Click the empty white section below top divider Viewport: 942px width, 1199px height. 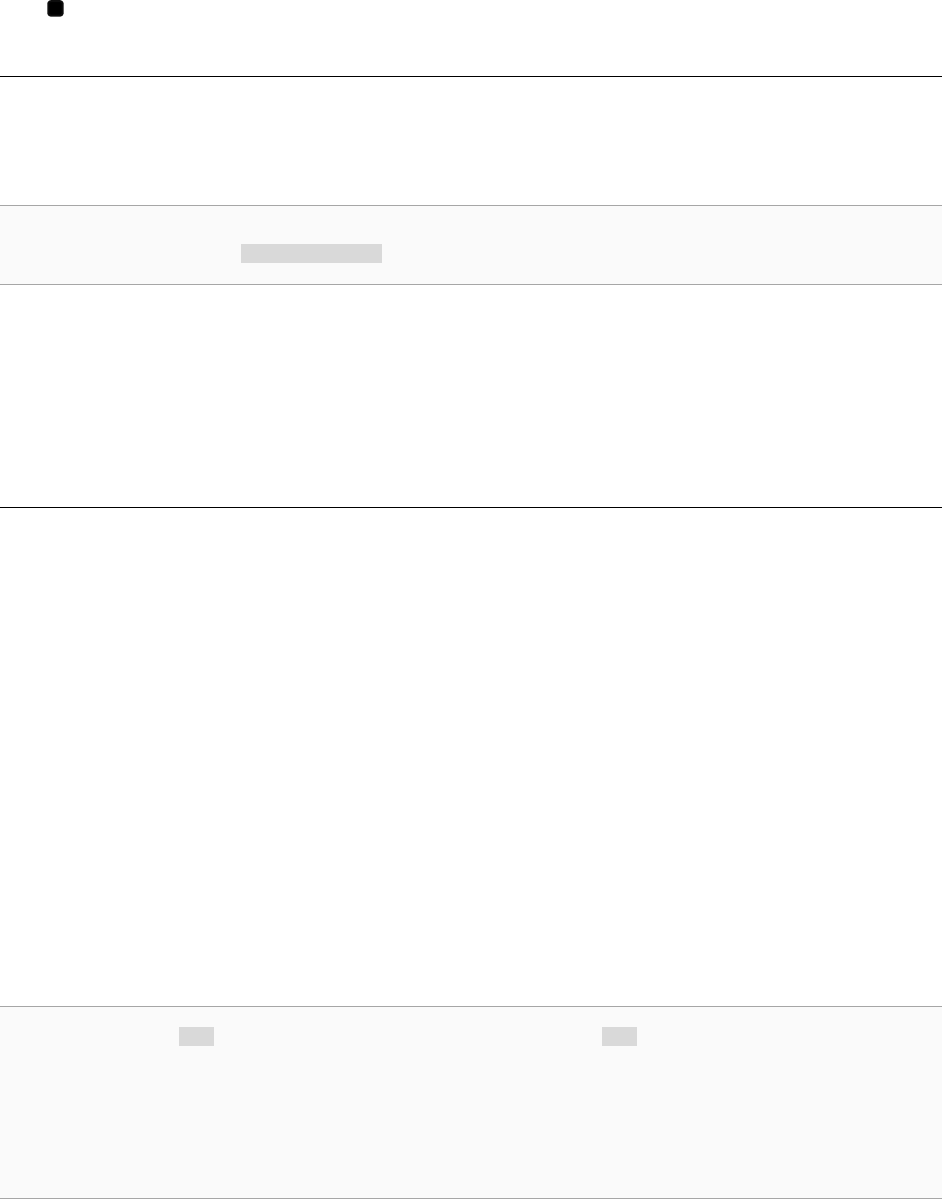click(471, 141)
